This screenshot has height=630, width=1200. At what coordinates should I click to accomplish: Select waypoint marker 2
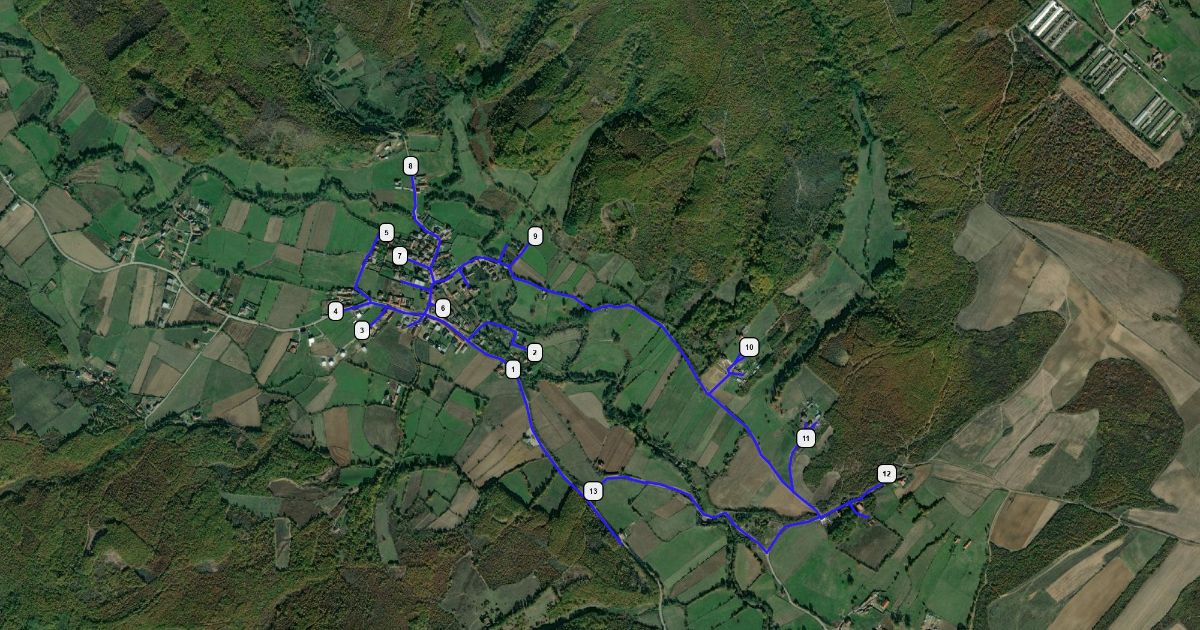535,352
